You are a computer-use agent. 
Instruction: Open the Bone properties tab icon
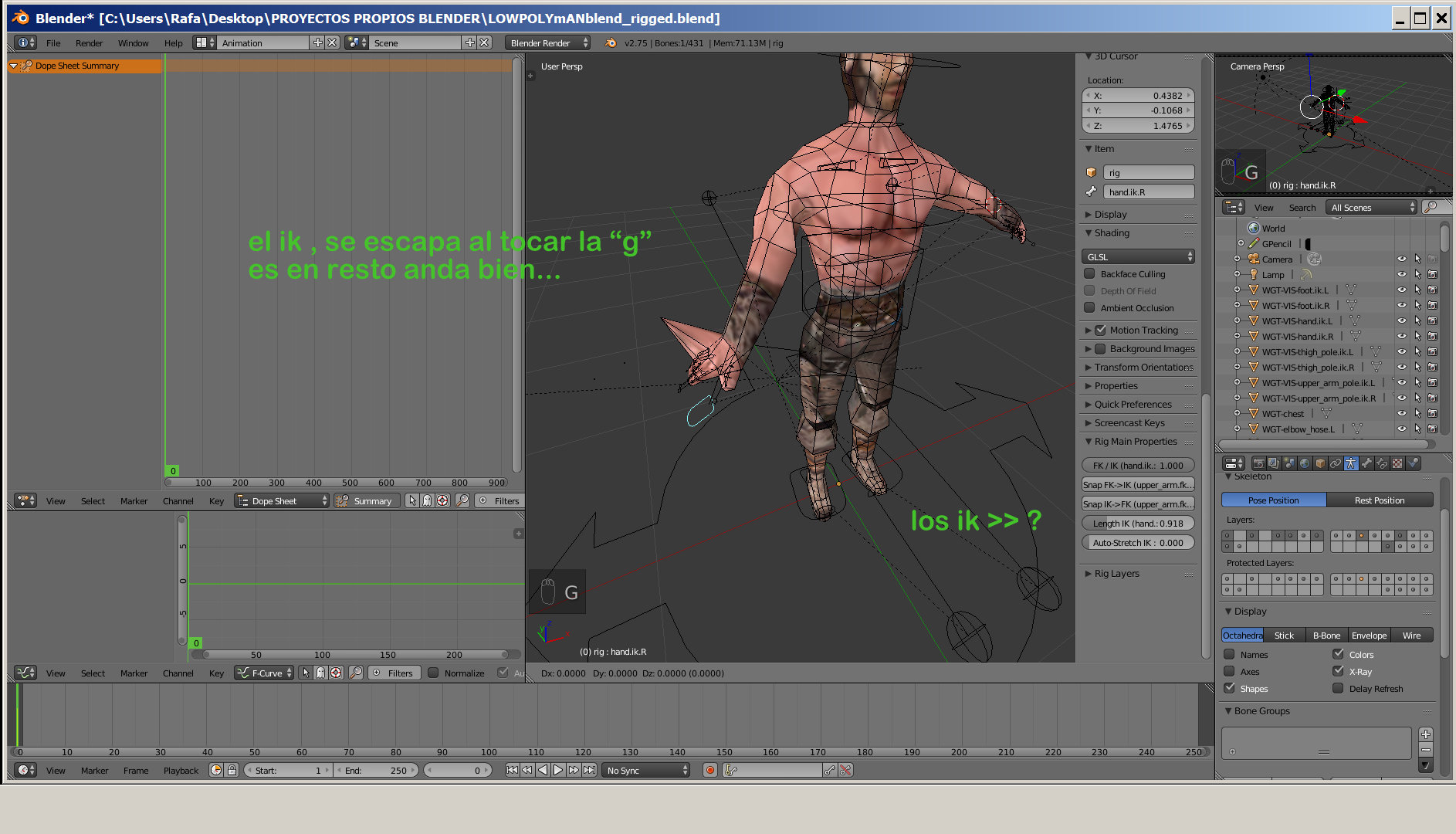[1366, 463]
